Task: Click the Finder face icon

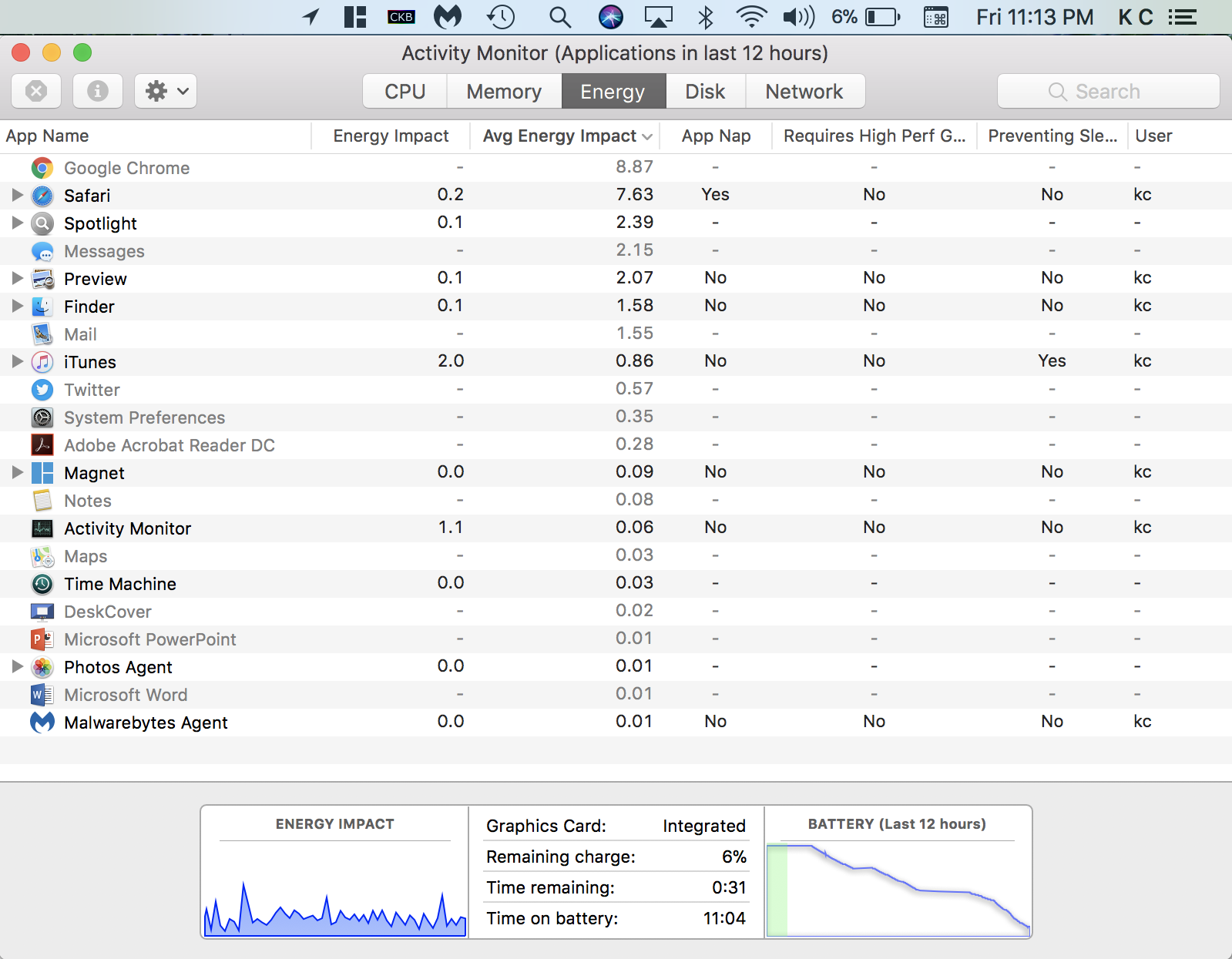Action: [42, 307]
